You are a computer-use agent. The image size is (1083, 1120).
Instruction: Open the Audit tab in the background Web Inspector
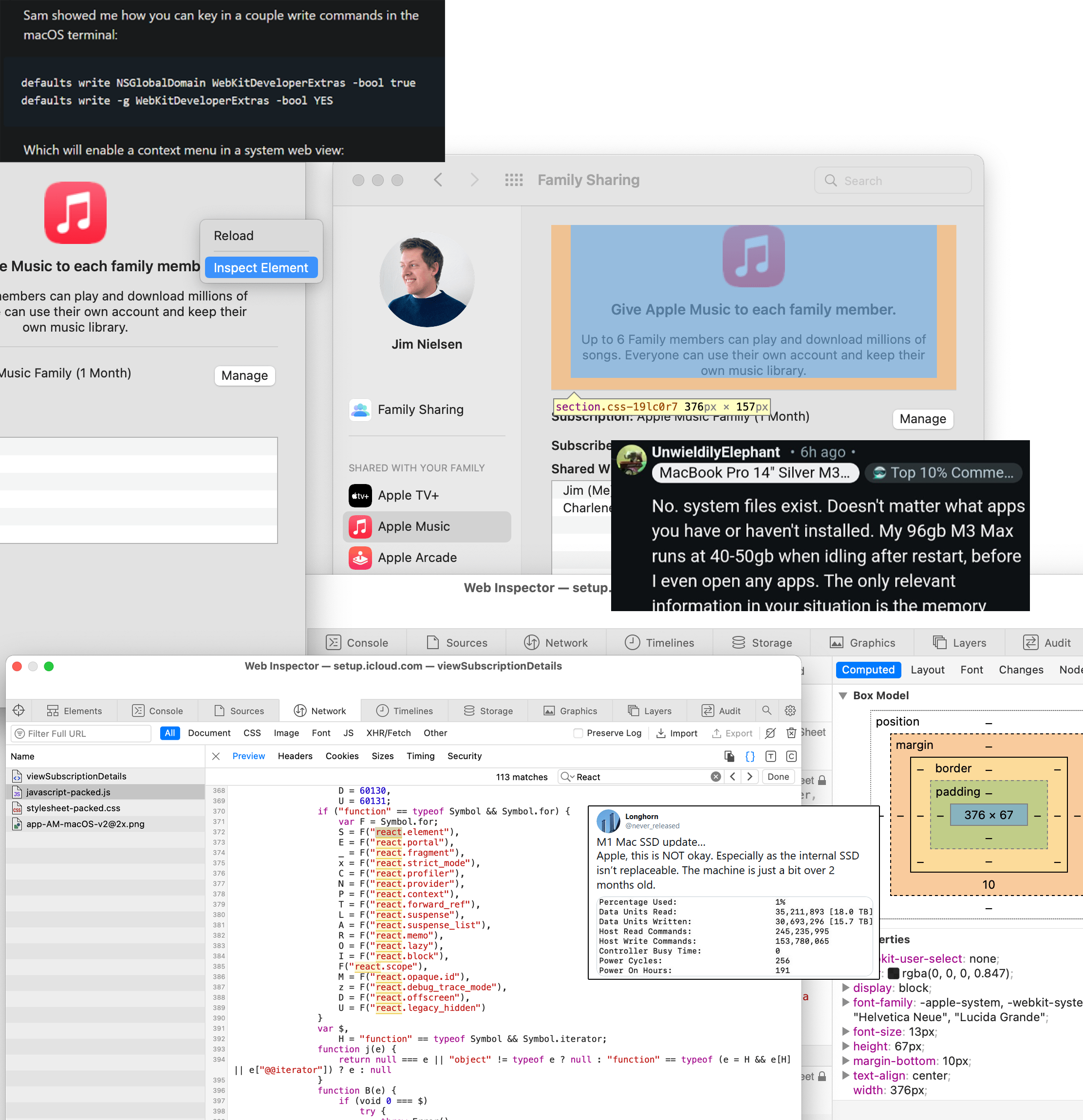(x=1046, y=643)
